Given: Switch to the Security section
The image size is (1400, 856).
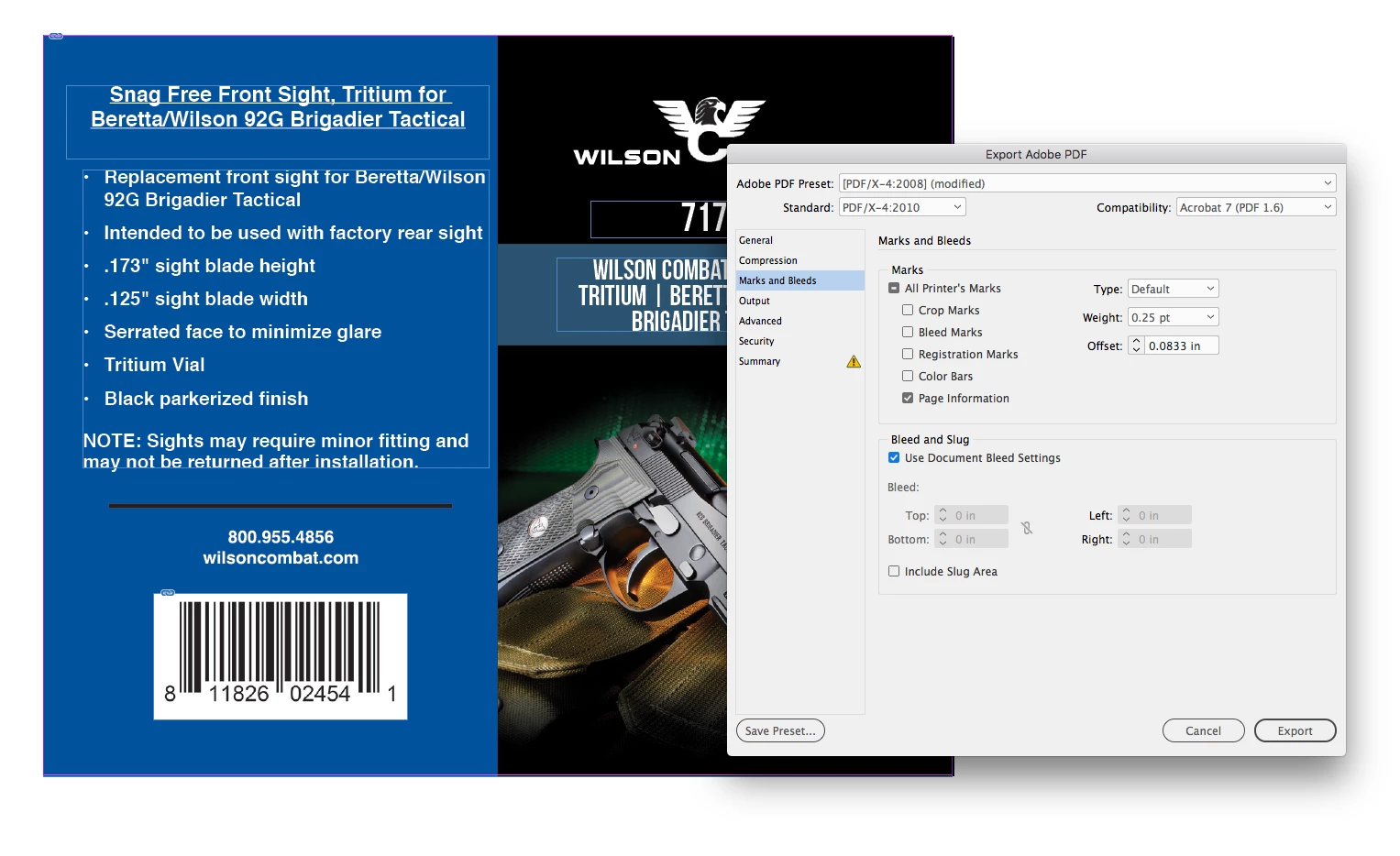Looking at the screenshot, I should (799, 341).
